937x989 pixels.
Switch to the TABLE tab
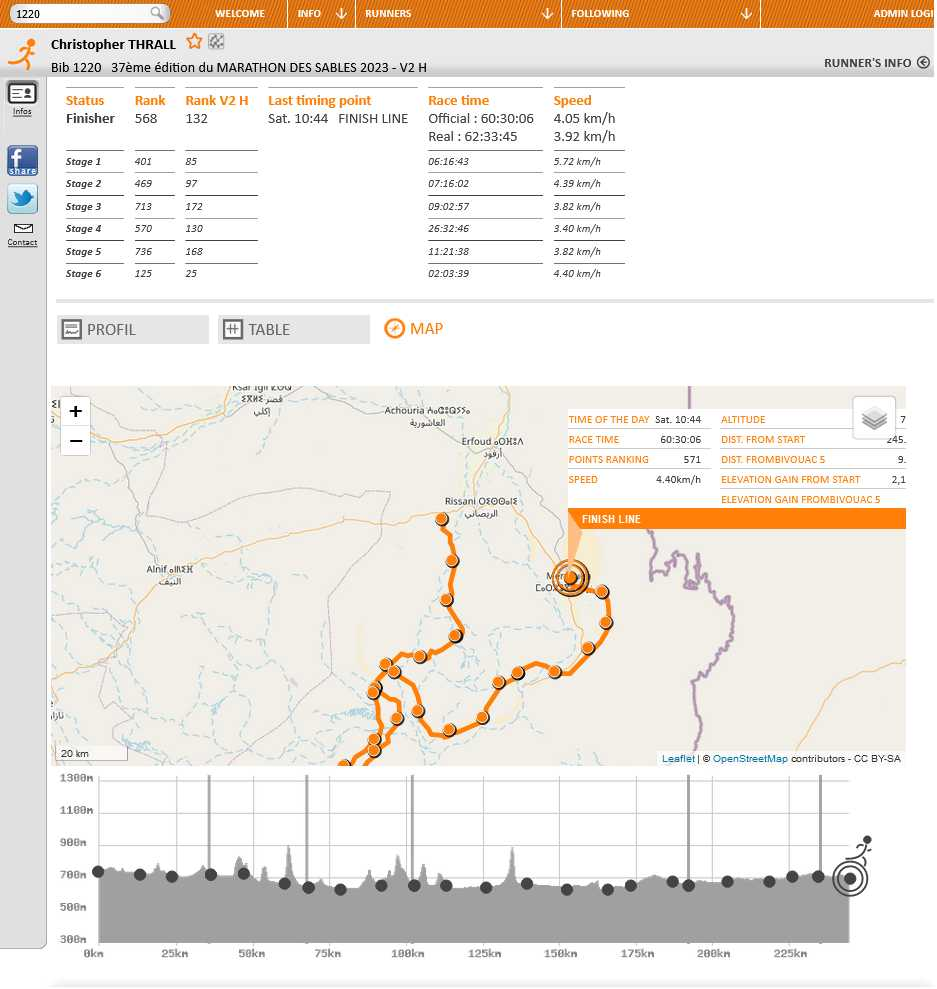click(x=294, y=329)
